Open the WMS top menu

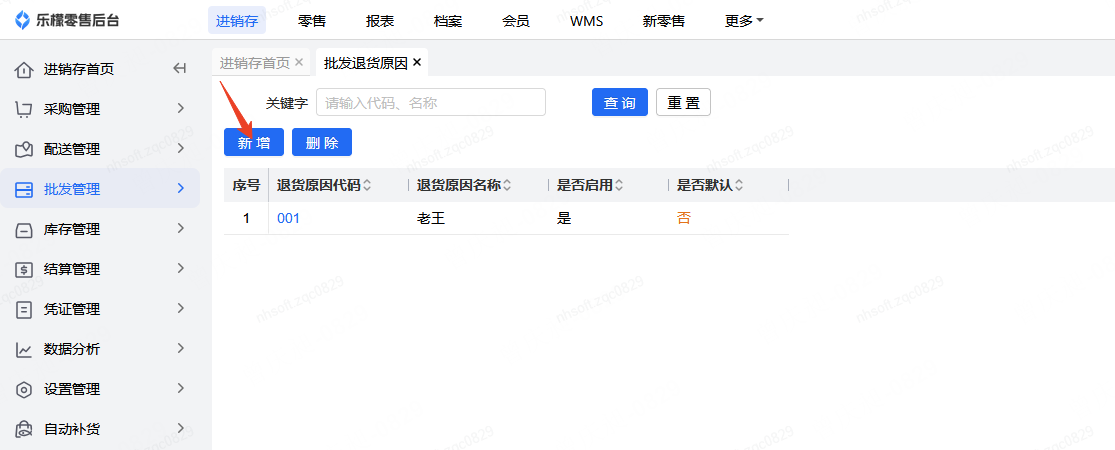(x=587, y=21)
